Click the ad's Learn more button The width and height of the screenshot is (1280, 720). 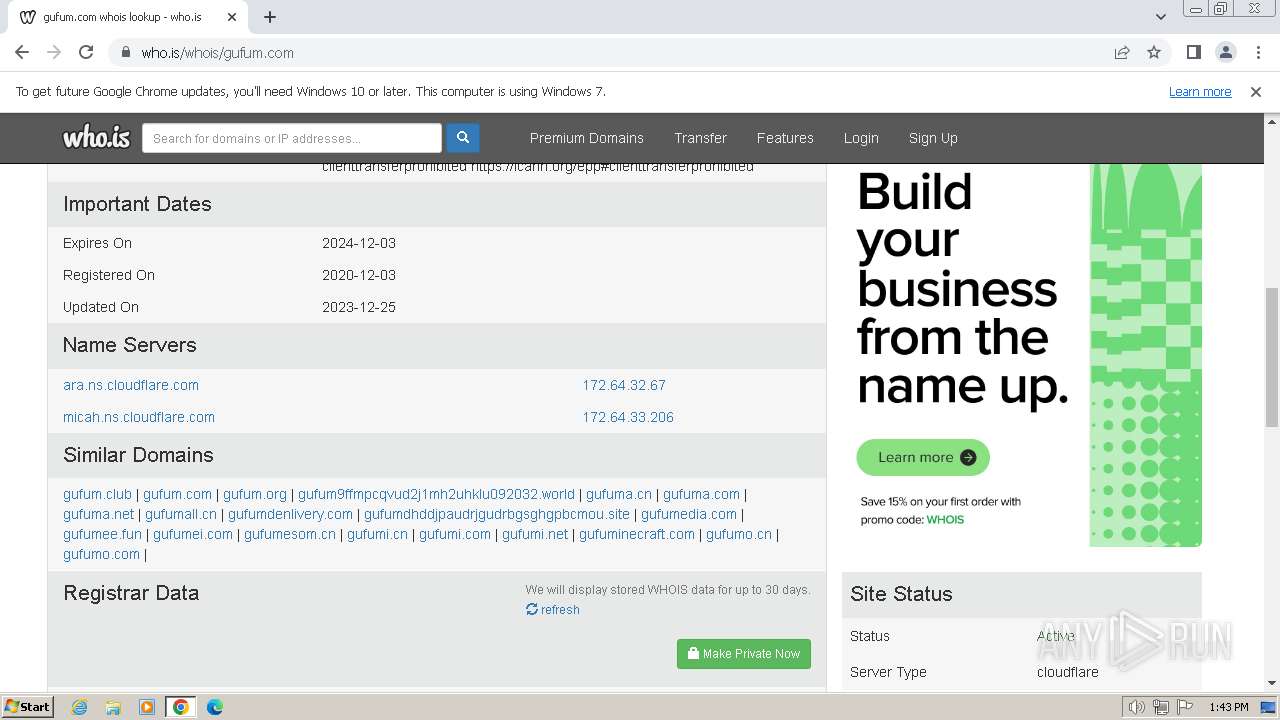point(923,457)
